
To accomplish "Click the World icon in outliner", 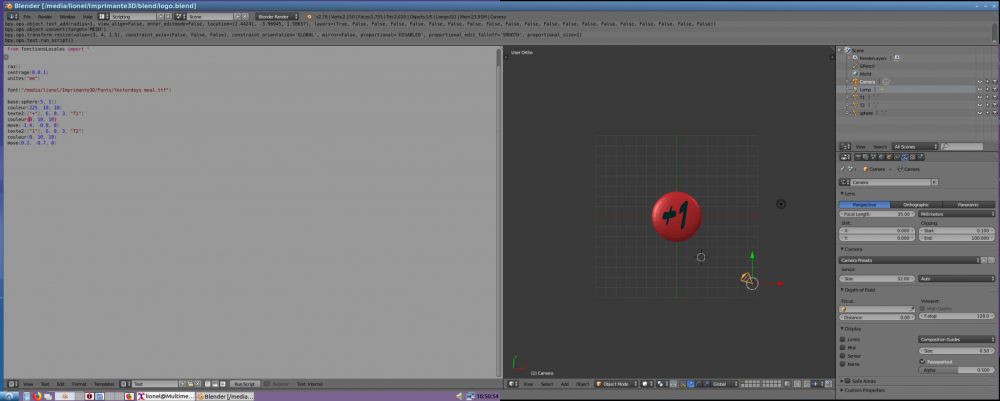I will 855,73.
